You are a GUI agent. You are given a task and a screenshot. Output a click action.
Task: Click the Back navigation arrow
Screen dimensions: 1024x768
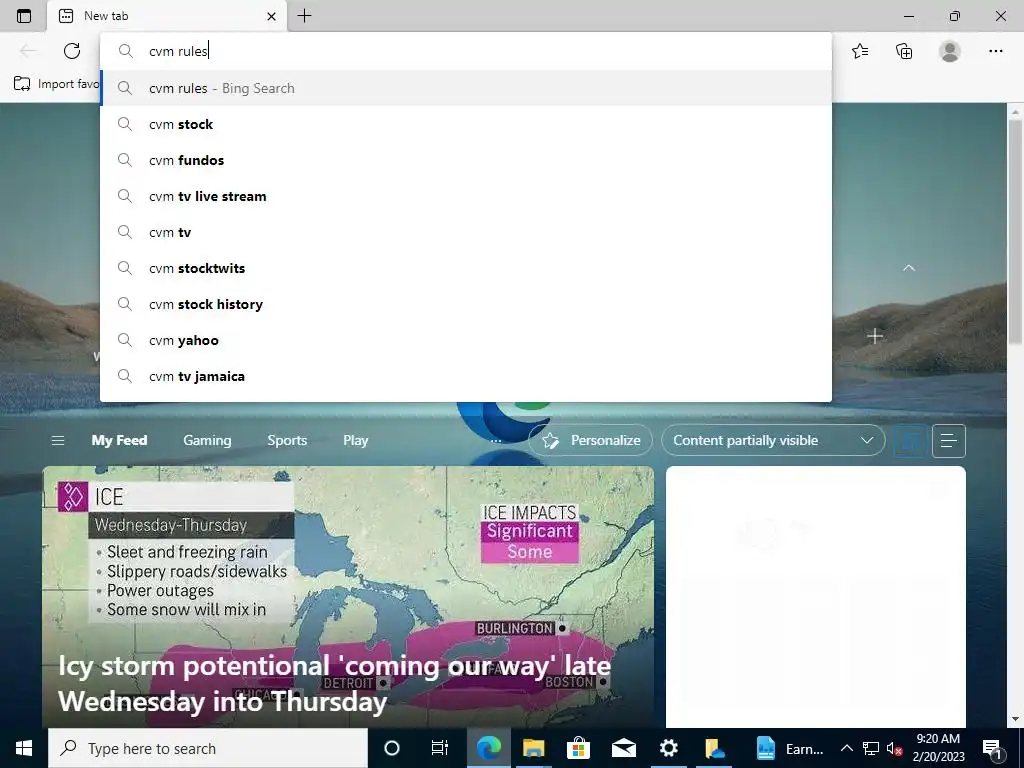pos(27,51)
